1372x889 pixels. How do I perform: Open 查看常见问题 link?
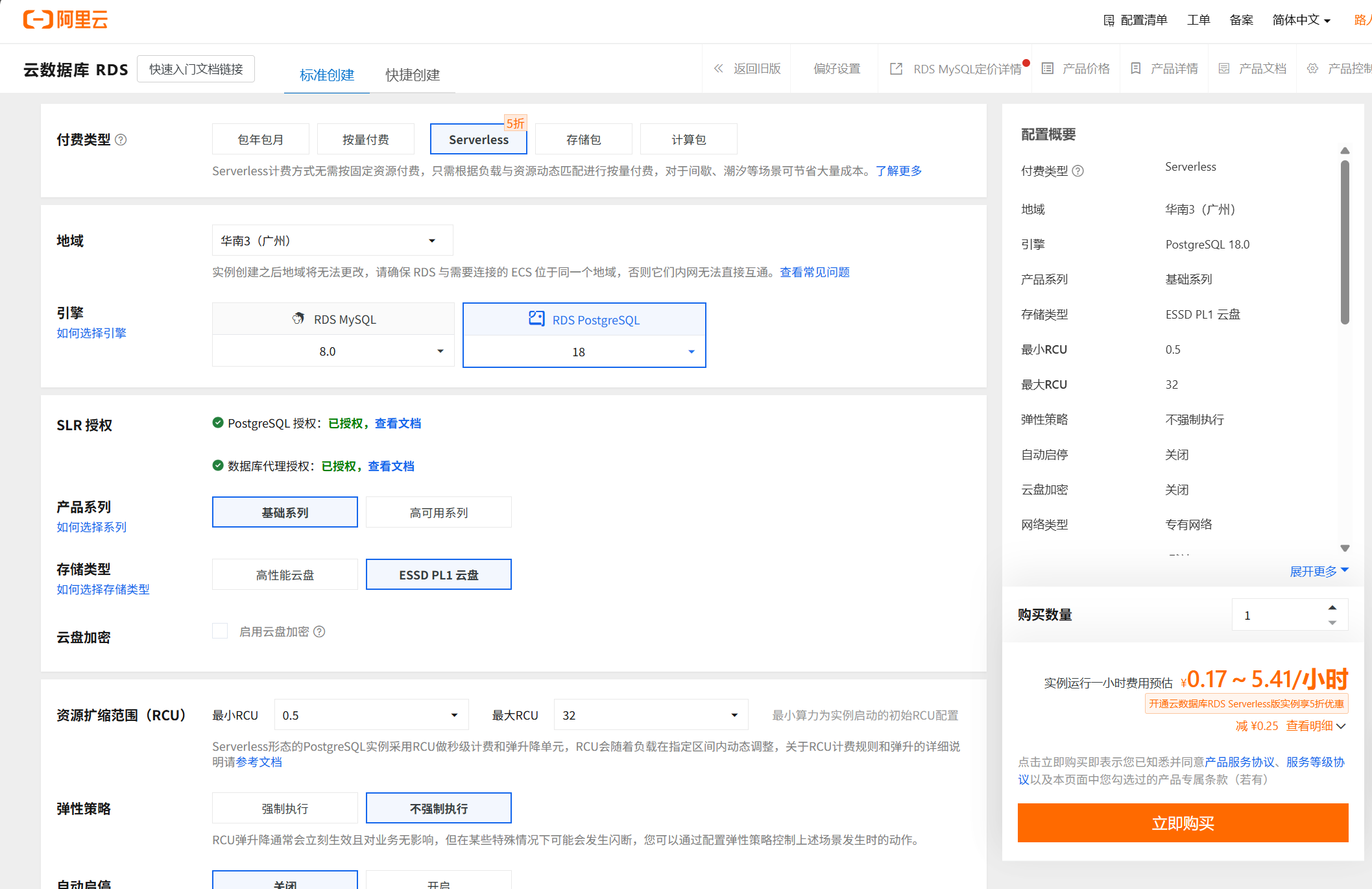[815, 272]
